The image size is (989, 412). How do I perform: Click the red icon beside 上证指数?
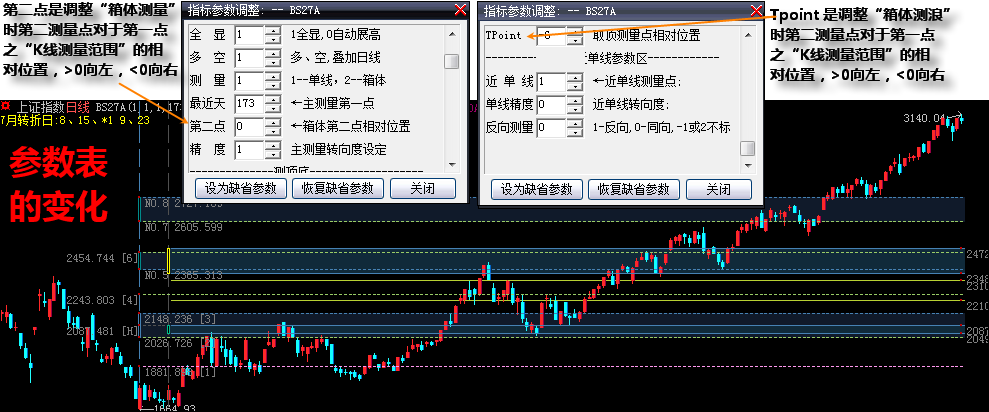6,107
